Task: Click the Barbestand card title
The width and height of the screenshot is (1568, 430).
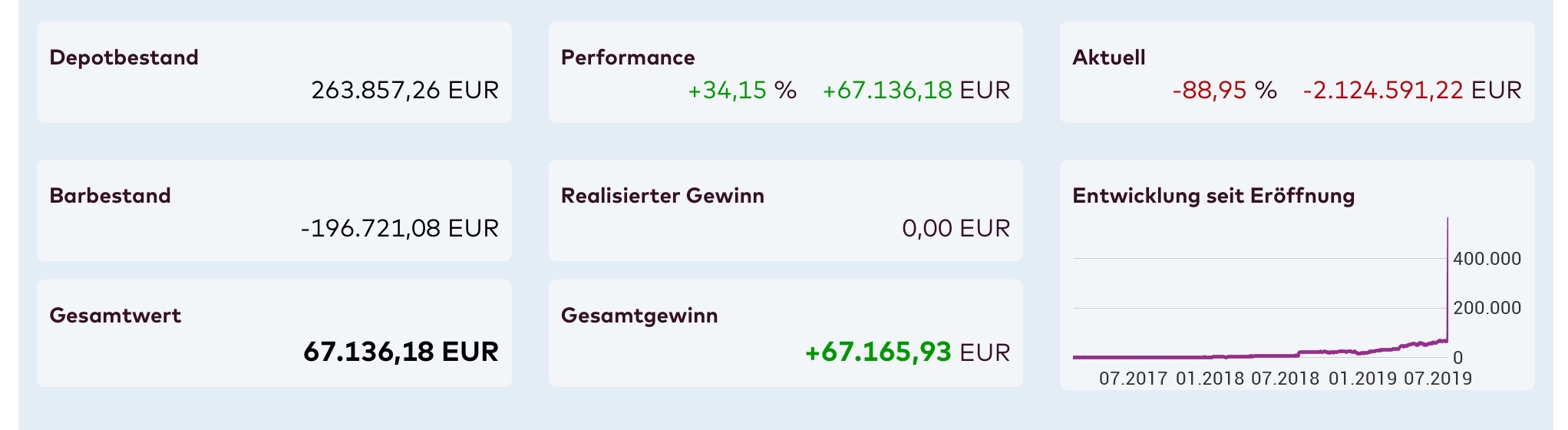Action: [x=110, y=196]
